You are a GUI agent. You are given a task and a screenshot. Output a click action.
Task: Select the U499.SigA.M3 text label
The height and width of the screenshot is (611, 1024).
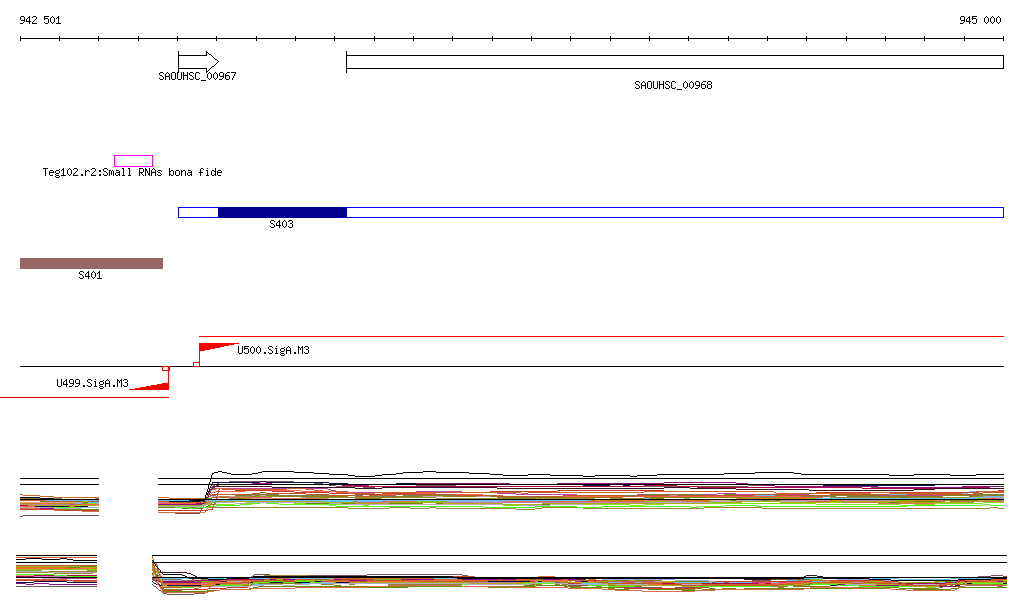tap(92, 383)
